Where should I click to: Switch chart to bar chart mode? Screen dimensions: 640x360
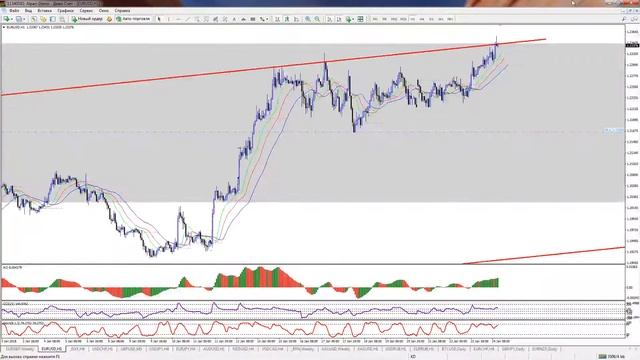point(277,19)
